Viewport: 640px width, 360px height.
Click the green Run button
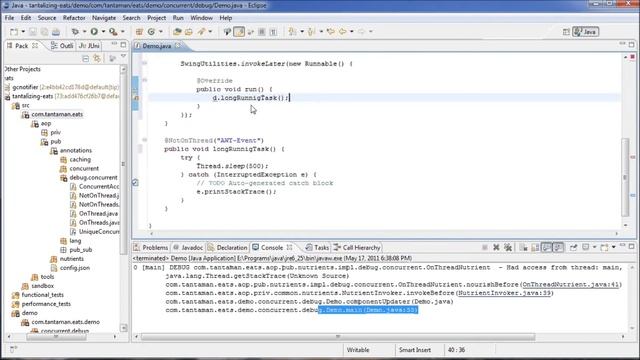94,31
